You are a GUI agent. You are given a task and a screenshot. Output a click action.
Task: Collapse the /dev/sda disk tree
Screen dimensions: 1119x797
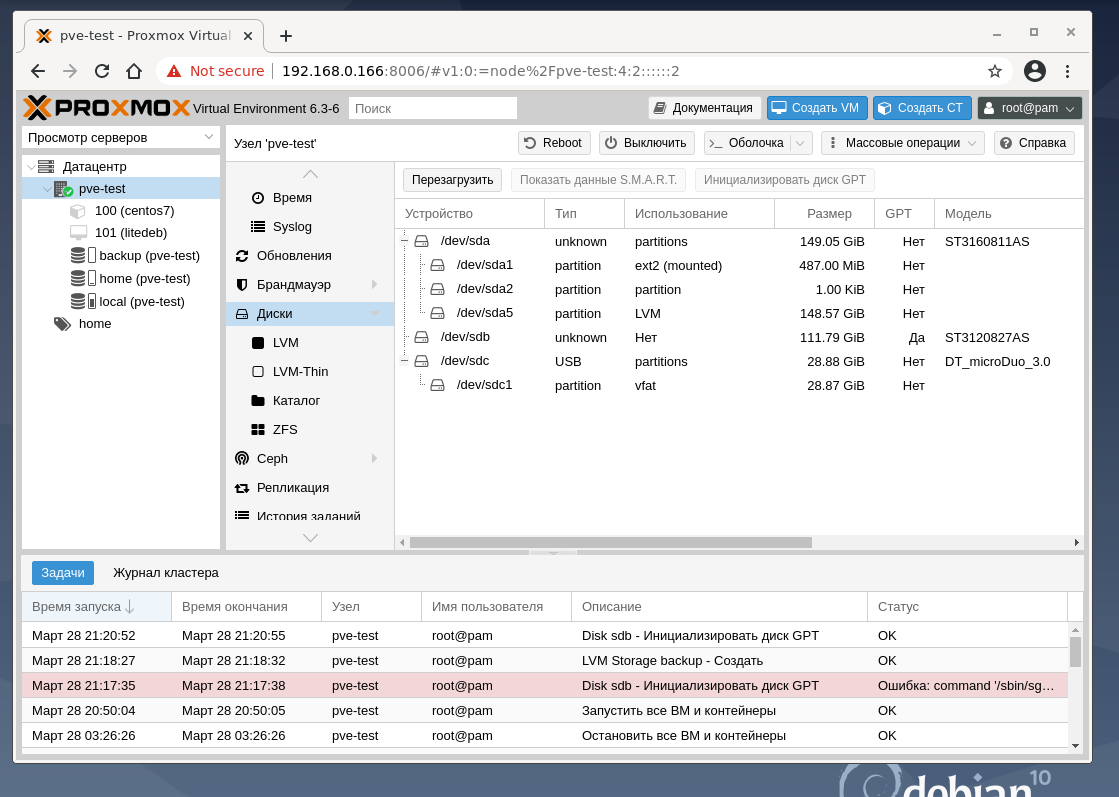pos(405,241)
